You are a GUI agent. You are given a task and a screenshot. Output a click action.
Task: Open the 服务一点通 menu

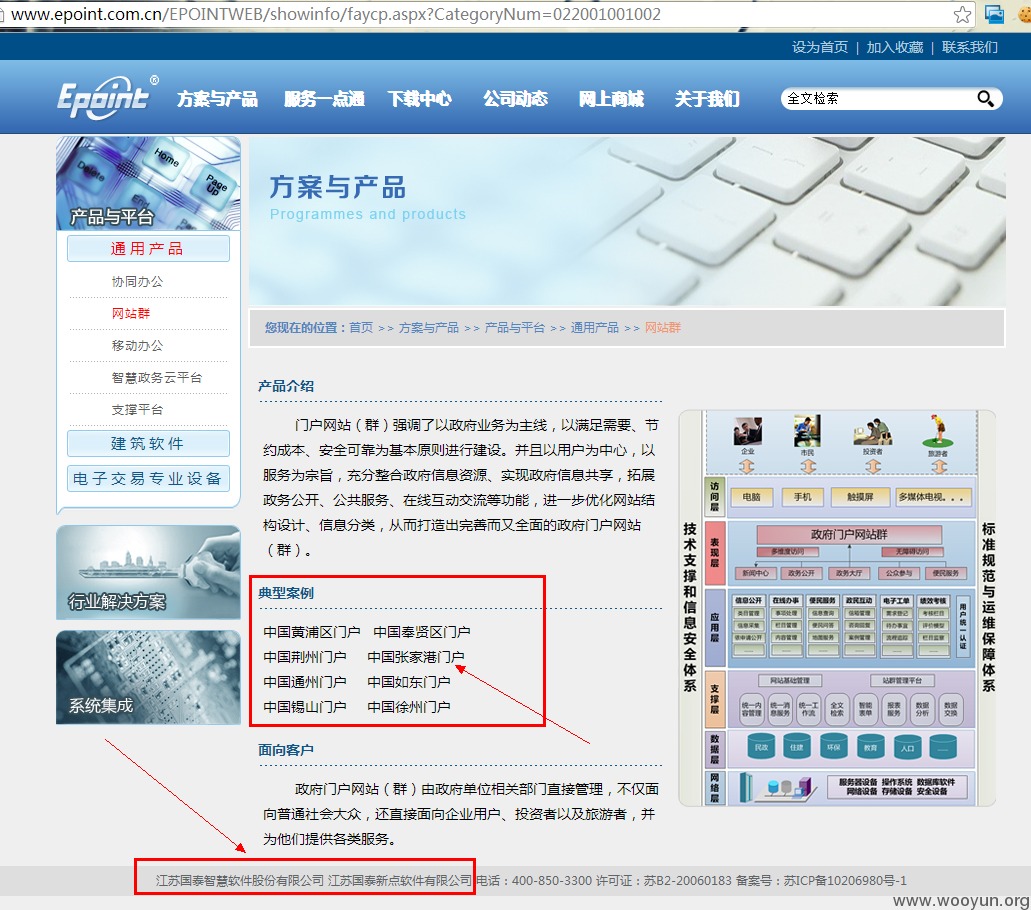coord(324,99)
